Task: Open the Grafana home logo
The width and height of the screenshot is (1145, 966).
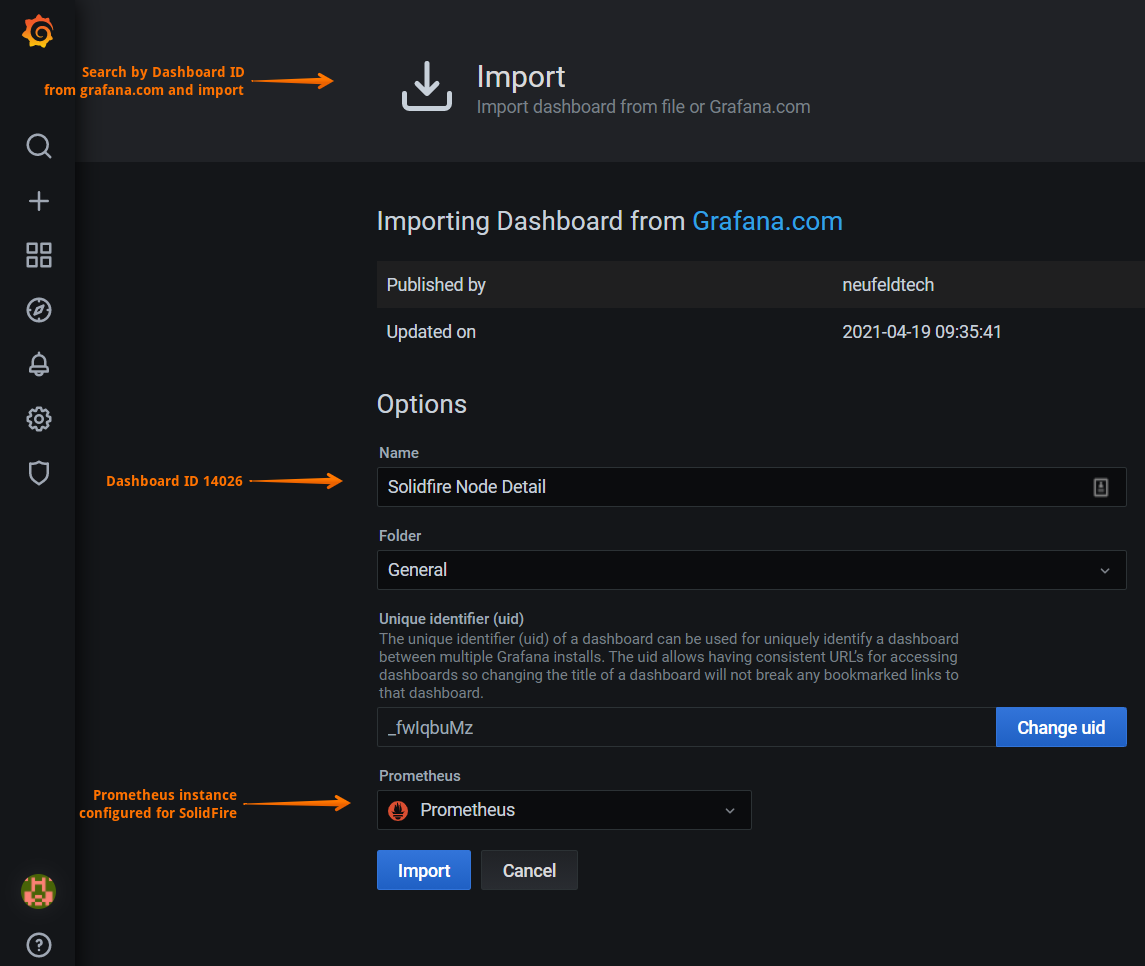Action: 38,31
